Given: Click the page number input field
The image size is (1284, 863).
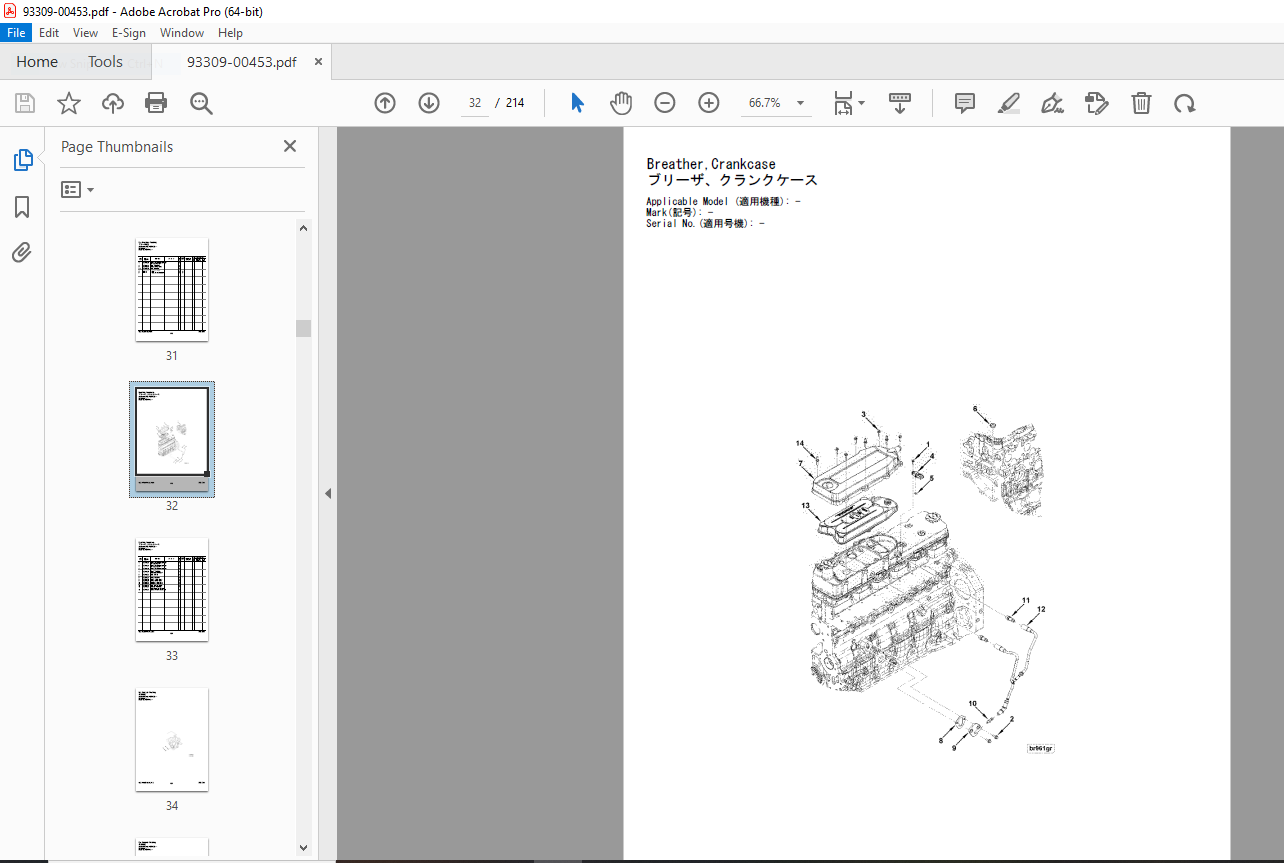Looking at the screenshot, I should (x=475, y=103).
